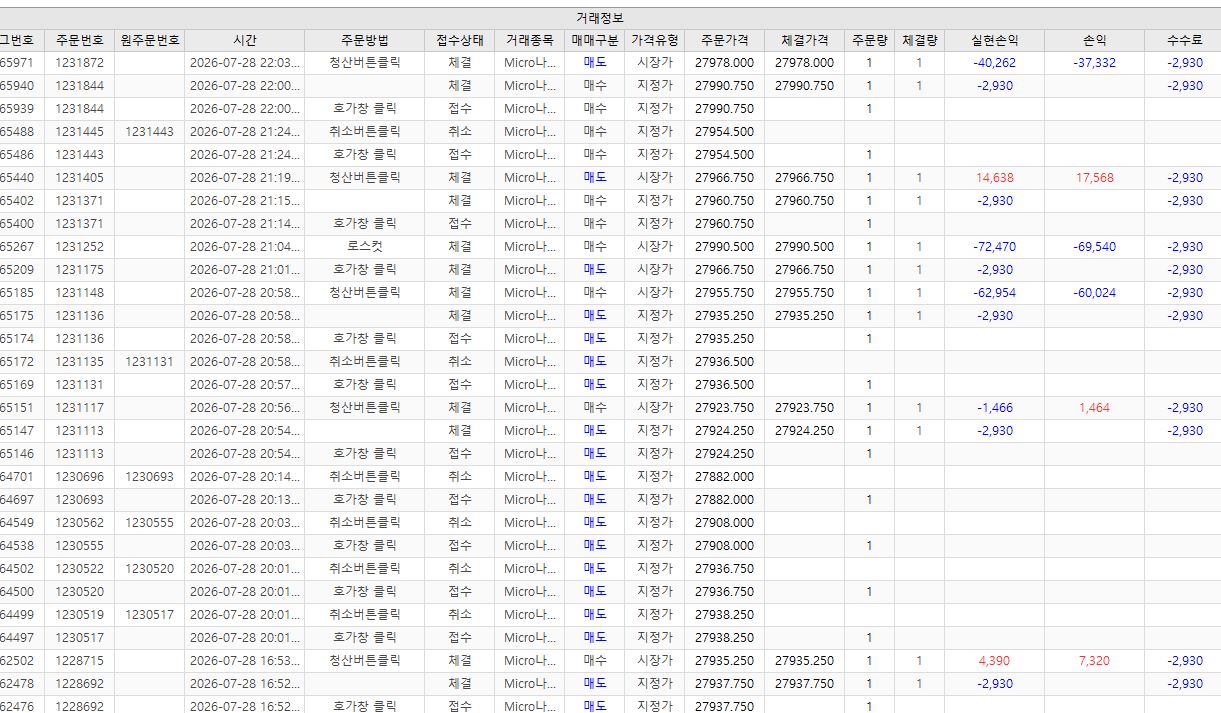Screen dimensions: 1221x713
Task: Select row number 64500
Action: 16,592
